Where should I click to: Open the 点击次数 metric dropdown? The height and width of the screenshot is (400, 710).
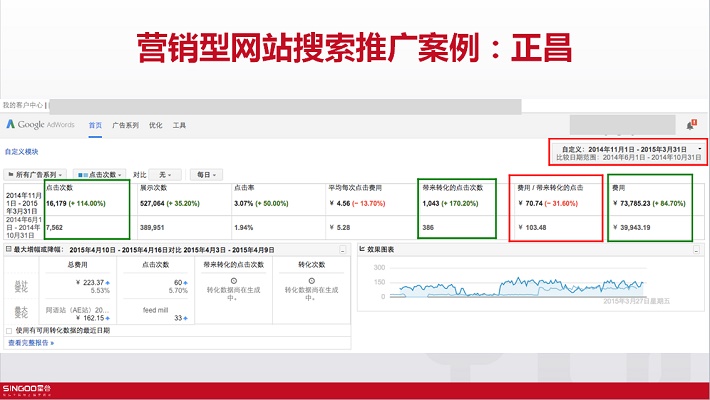pos(99,174)
